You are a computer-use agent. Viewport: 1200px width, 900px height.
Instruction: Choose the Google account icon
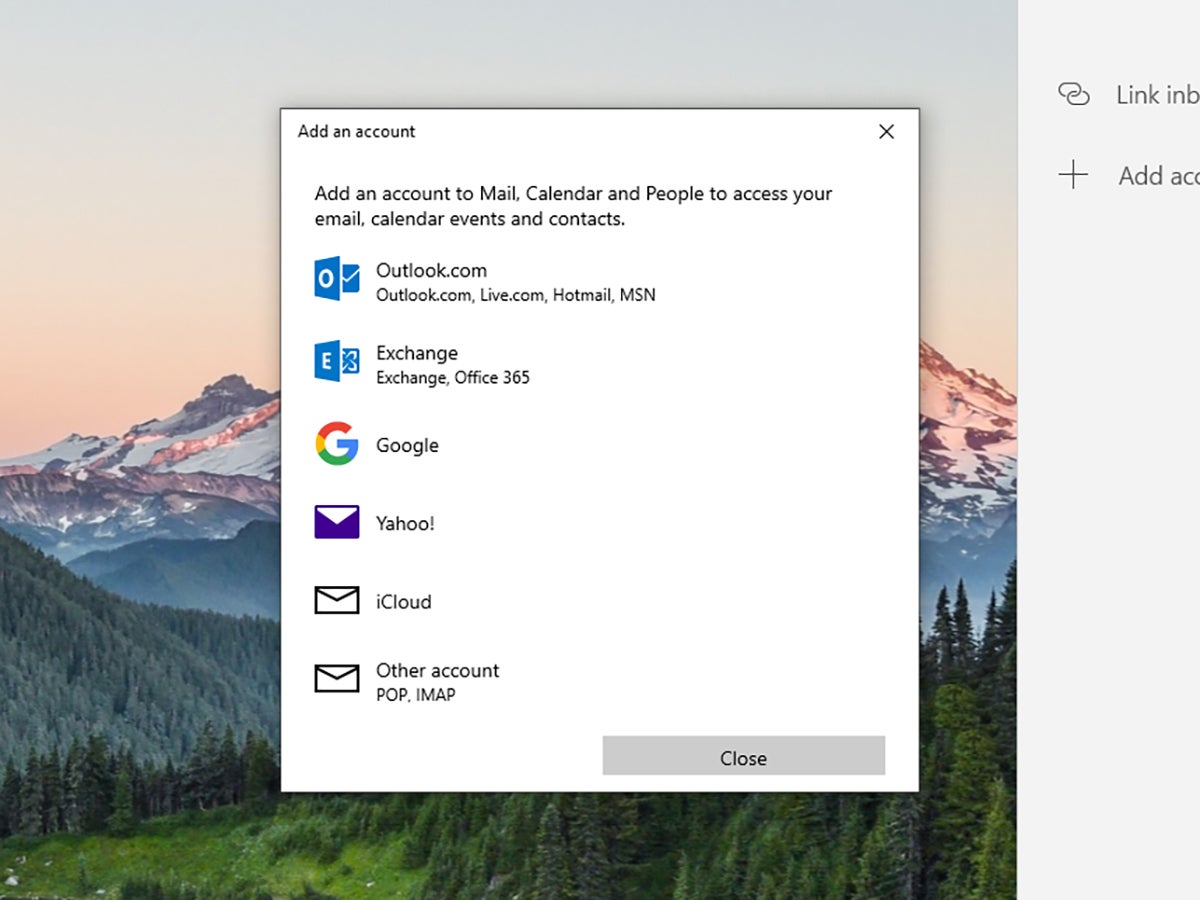pyautogui.click(x=337, y=444)
